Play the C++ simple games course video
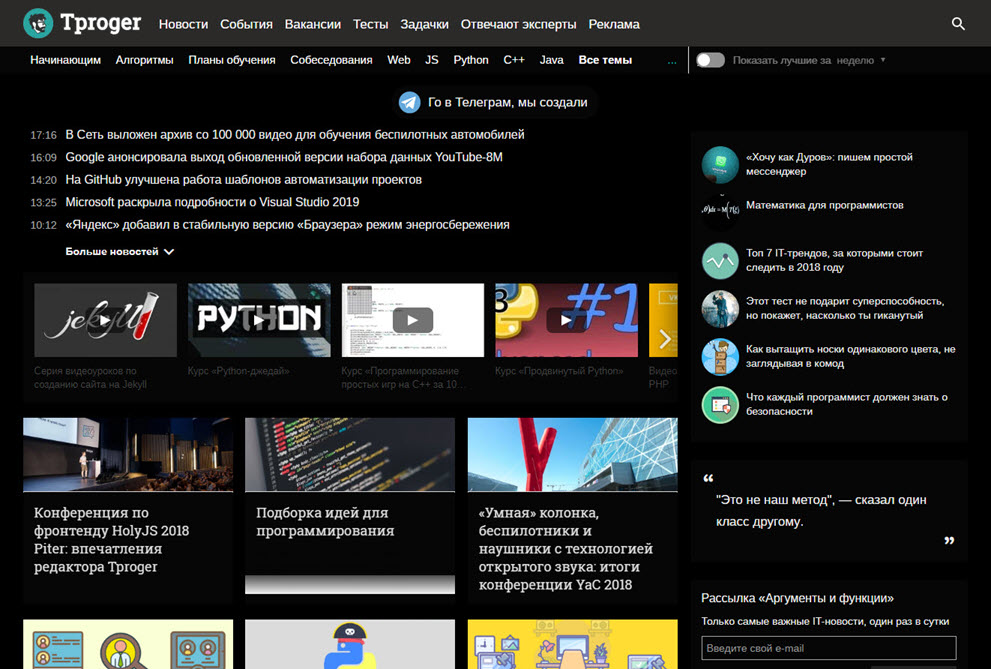This screenshot has height=669, width=991. (413, 320)
